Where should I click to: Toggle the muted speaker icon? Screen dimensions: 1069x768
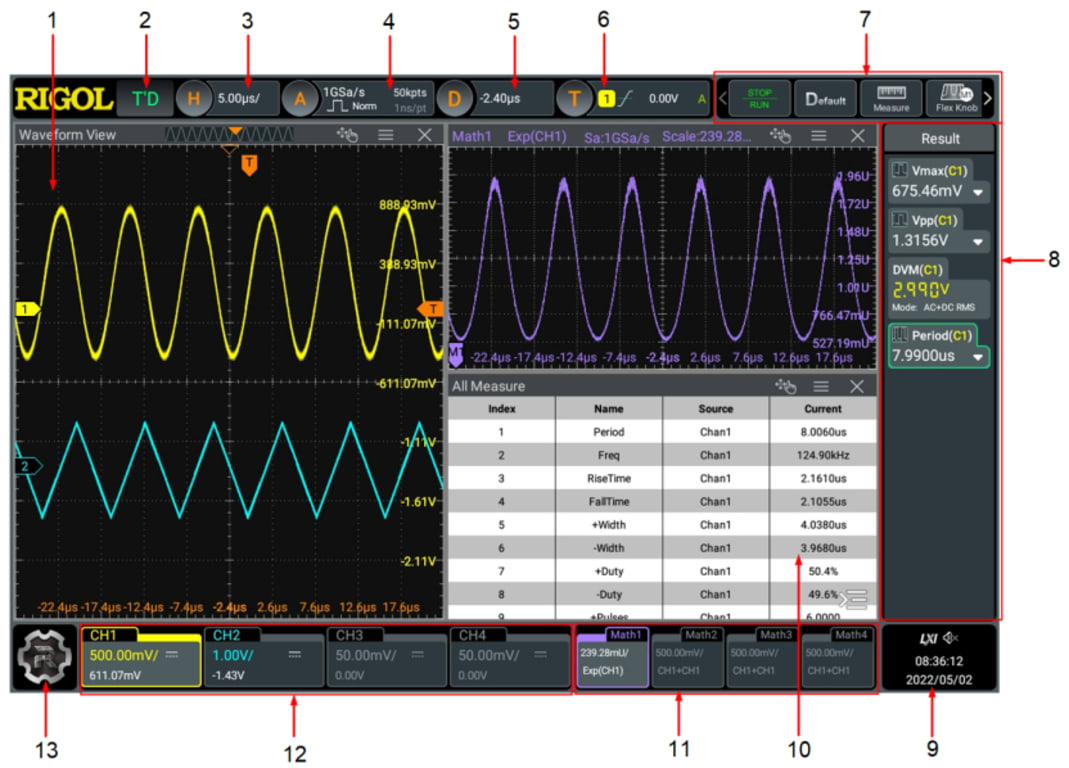click(x=951, y=638)
